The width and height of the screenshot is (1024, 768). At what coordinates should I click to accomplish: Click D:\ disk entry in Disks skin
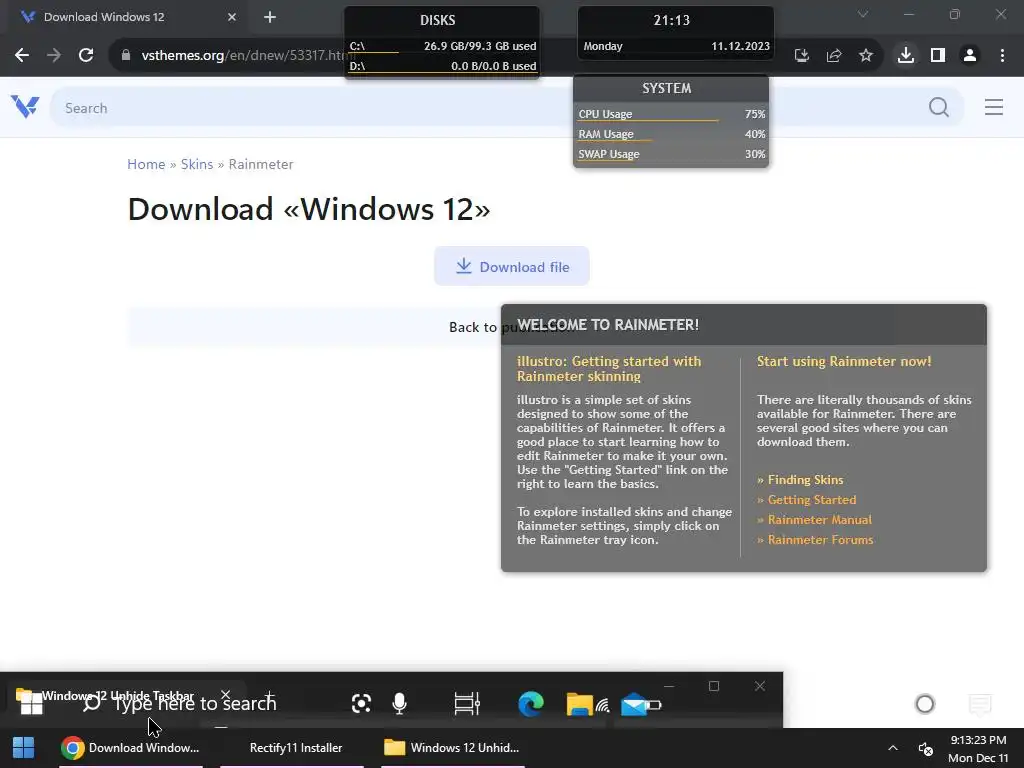[442, 66]
